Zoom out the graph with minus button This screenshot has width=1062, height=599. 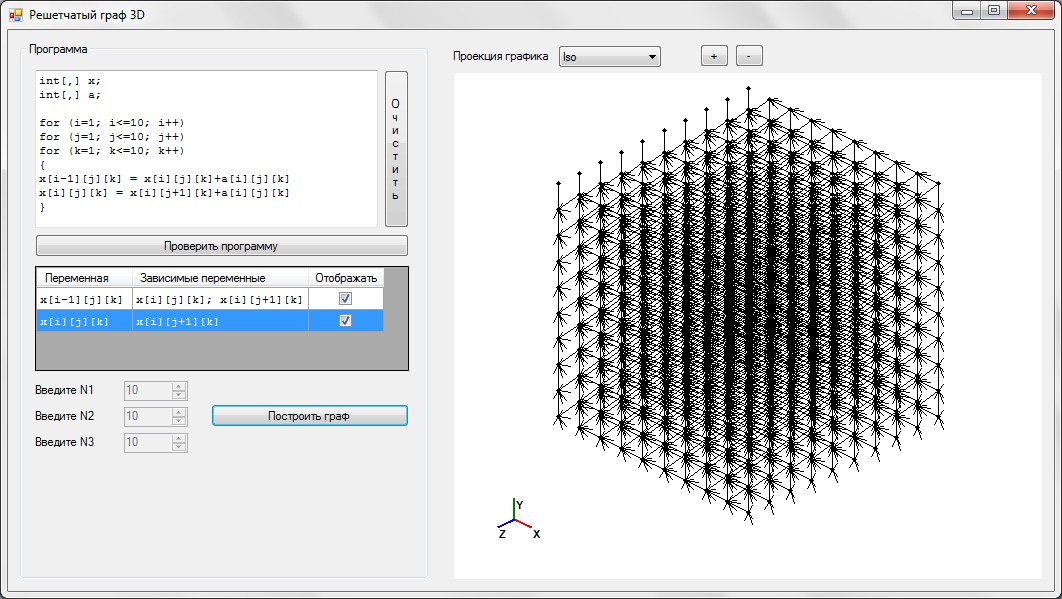(x=749, y=57)
